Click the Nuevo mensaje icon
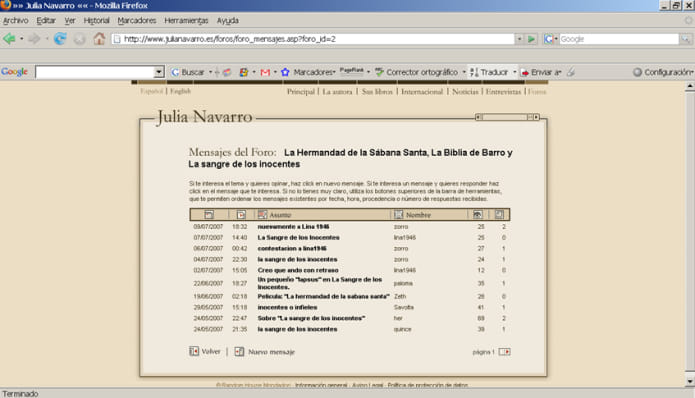695x398 pixels. tap(239, 351)
